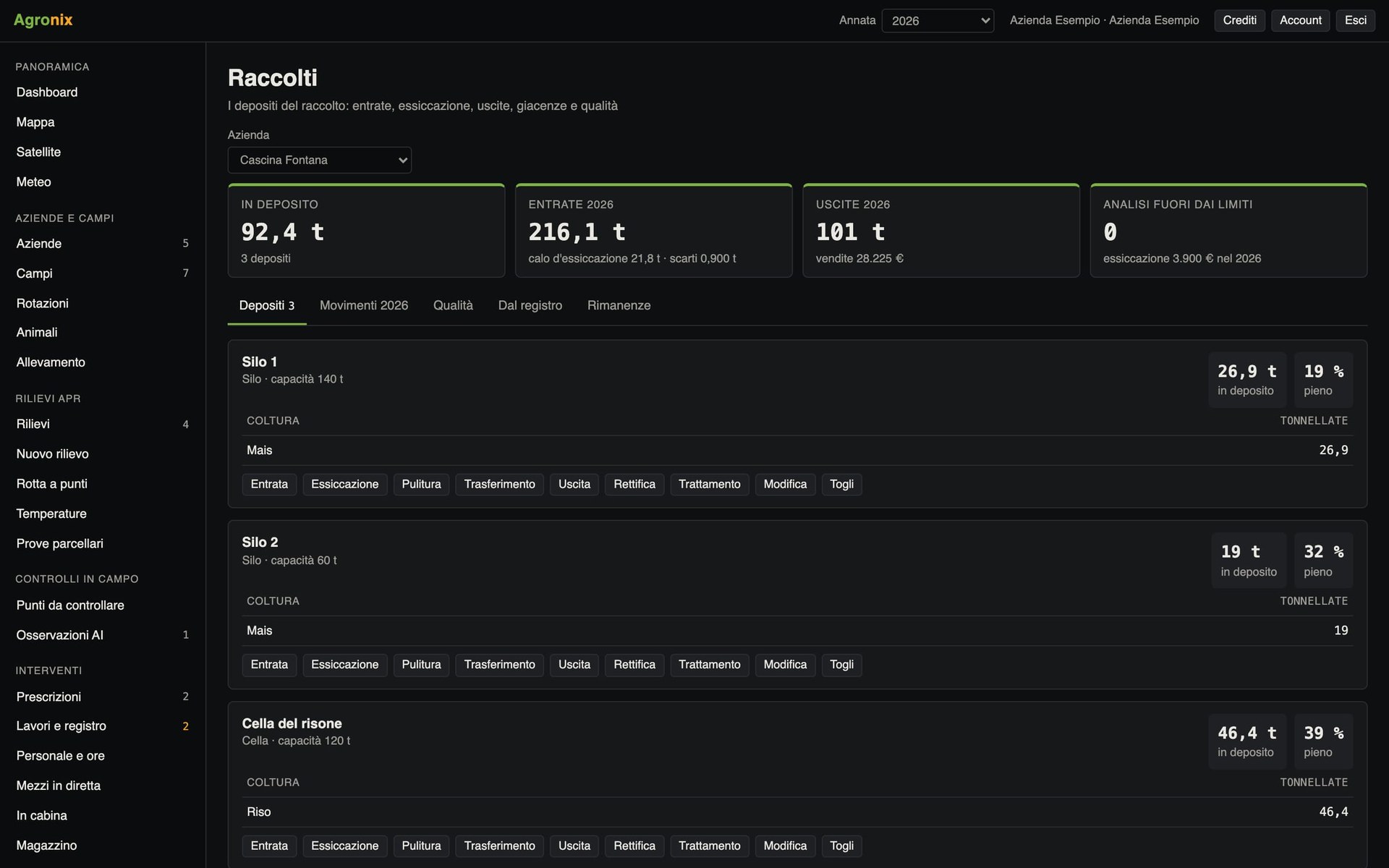Select the Depositi tab
Viewport: 1389px width, 868px height.
pyautogui.click(x=267, y=305)
